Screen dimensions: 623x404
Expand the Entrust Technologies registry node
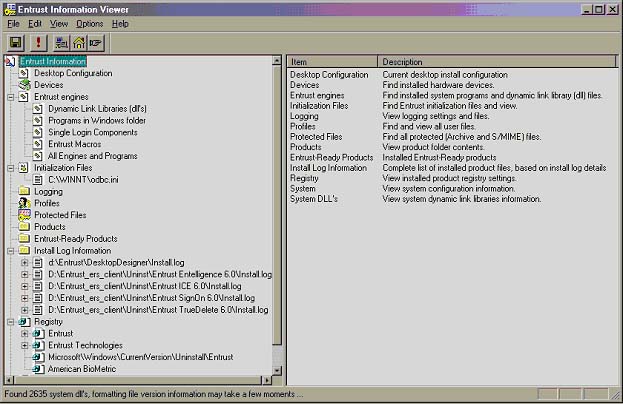[25, 345]
